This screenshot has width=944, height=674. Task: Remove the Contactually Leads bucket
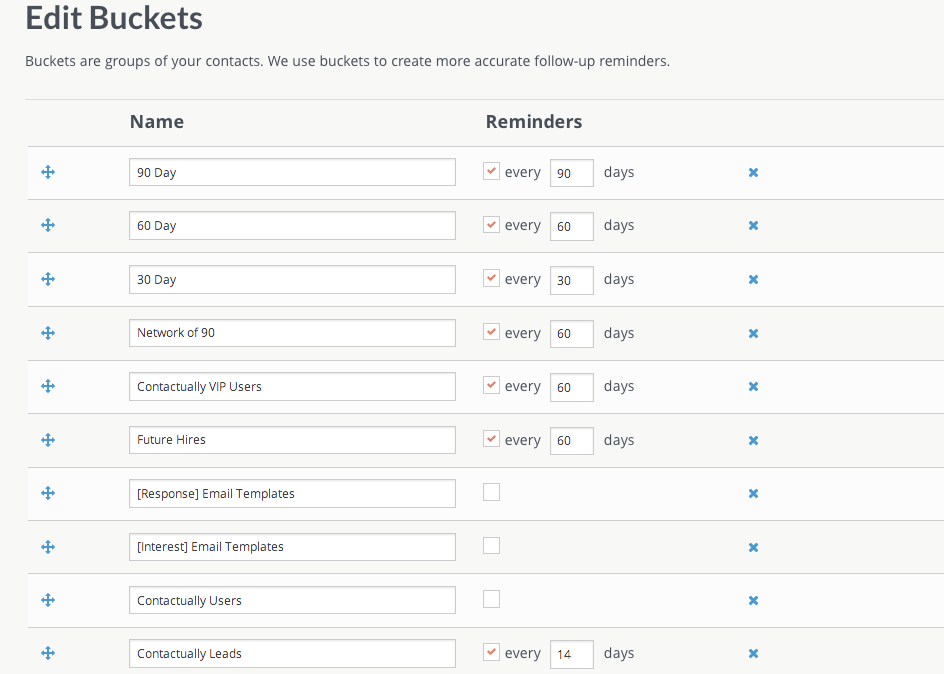[x=753, y=654]
